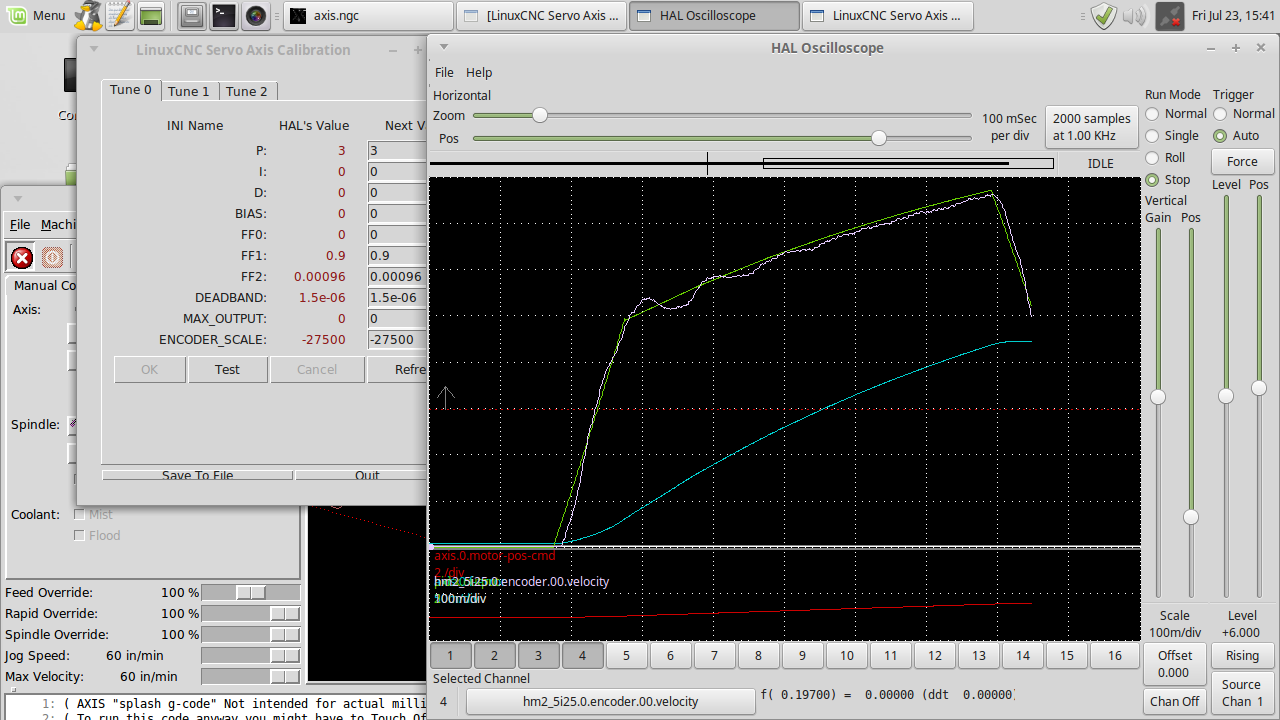1280x720 pixels.
Task: Click the sound volume tray icon
Action: coord(1134,16)
